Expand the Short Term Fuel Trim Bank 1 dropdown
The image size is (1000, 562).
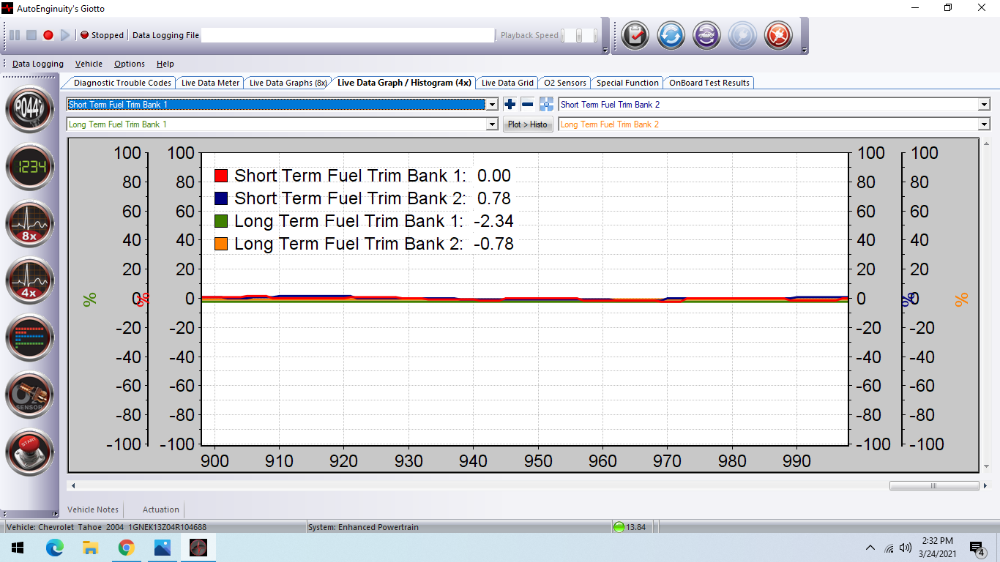coord(491,104)
